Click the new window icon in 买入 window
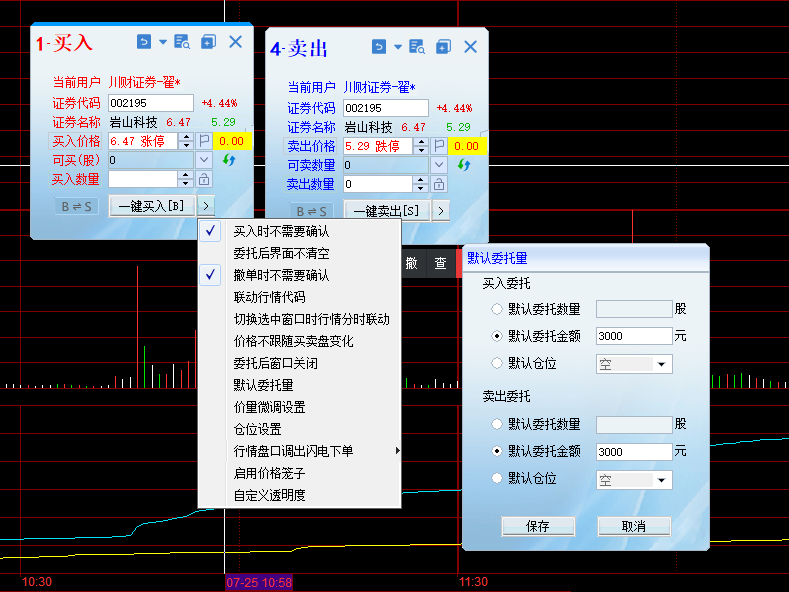The width and height of the screenshot is (789, 592). tap(208, 42)
